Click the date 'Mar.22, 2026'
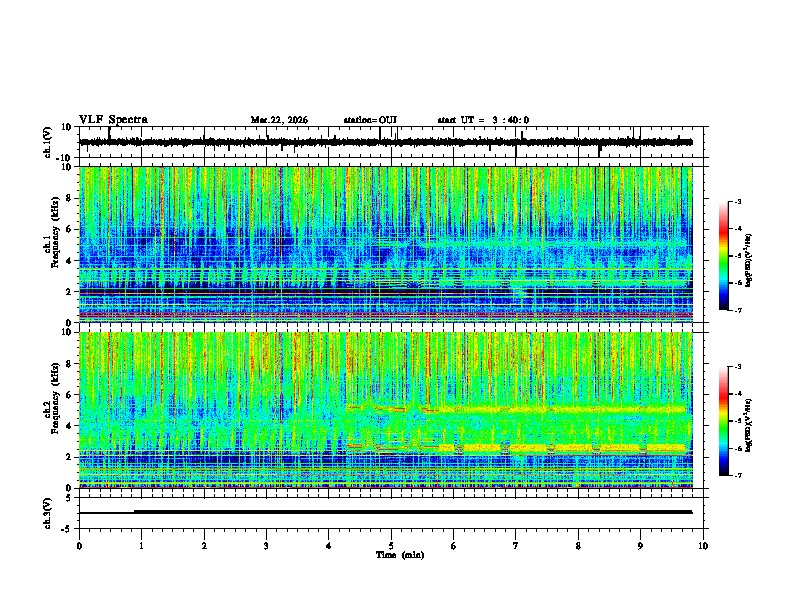 point(279,120)
